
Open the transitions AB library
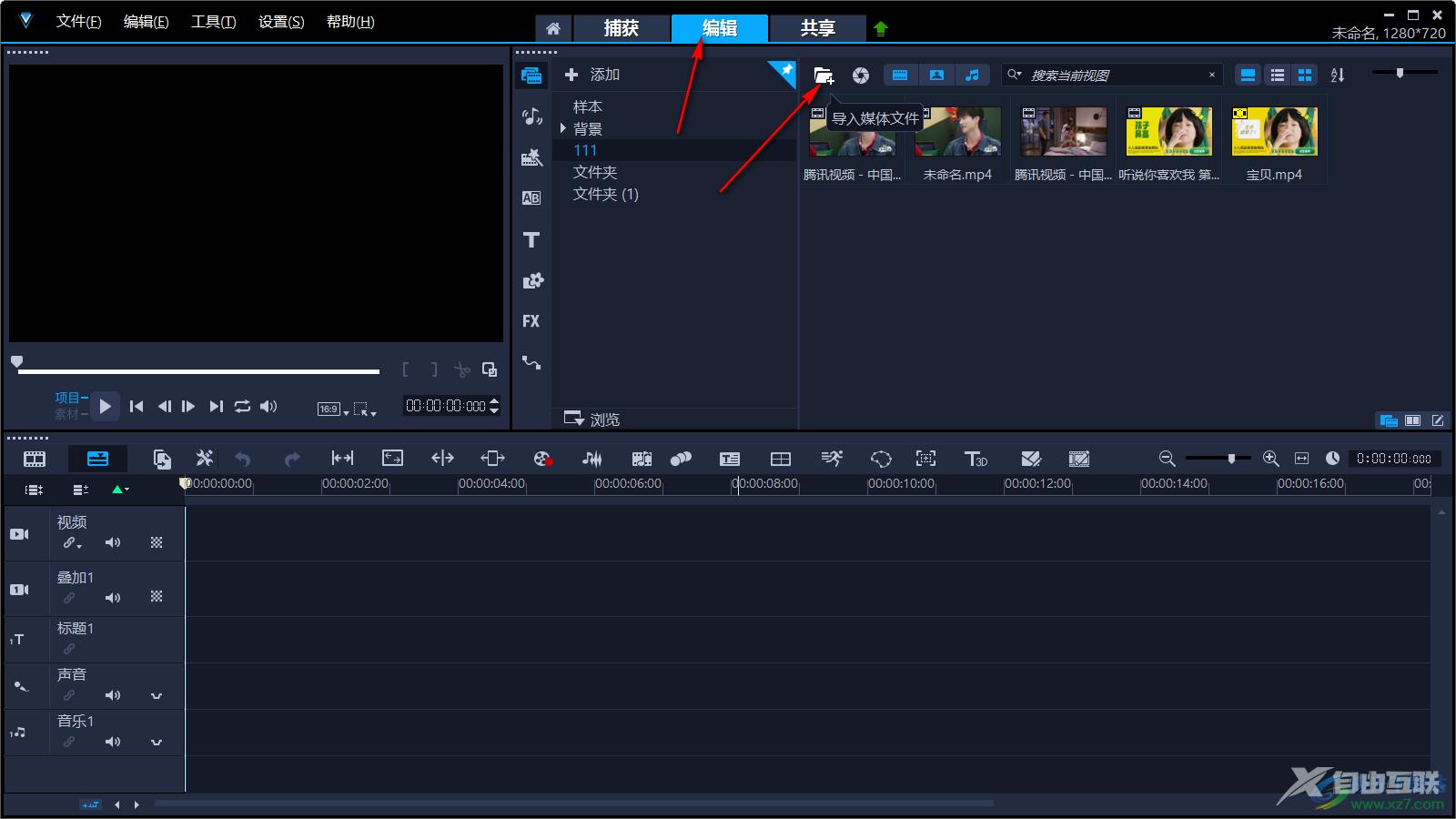pyautogui.click(x=531, y=198)
